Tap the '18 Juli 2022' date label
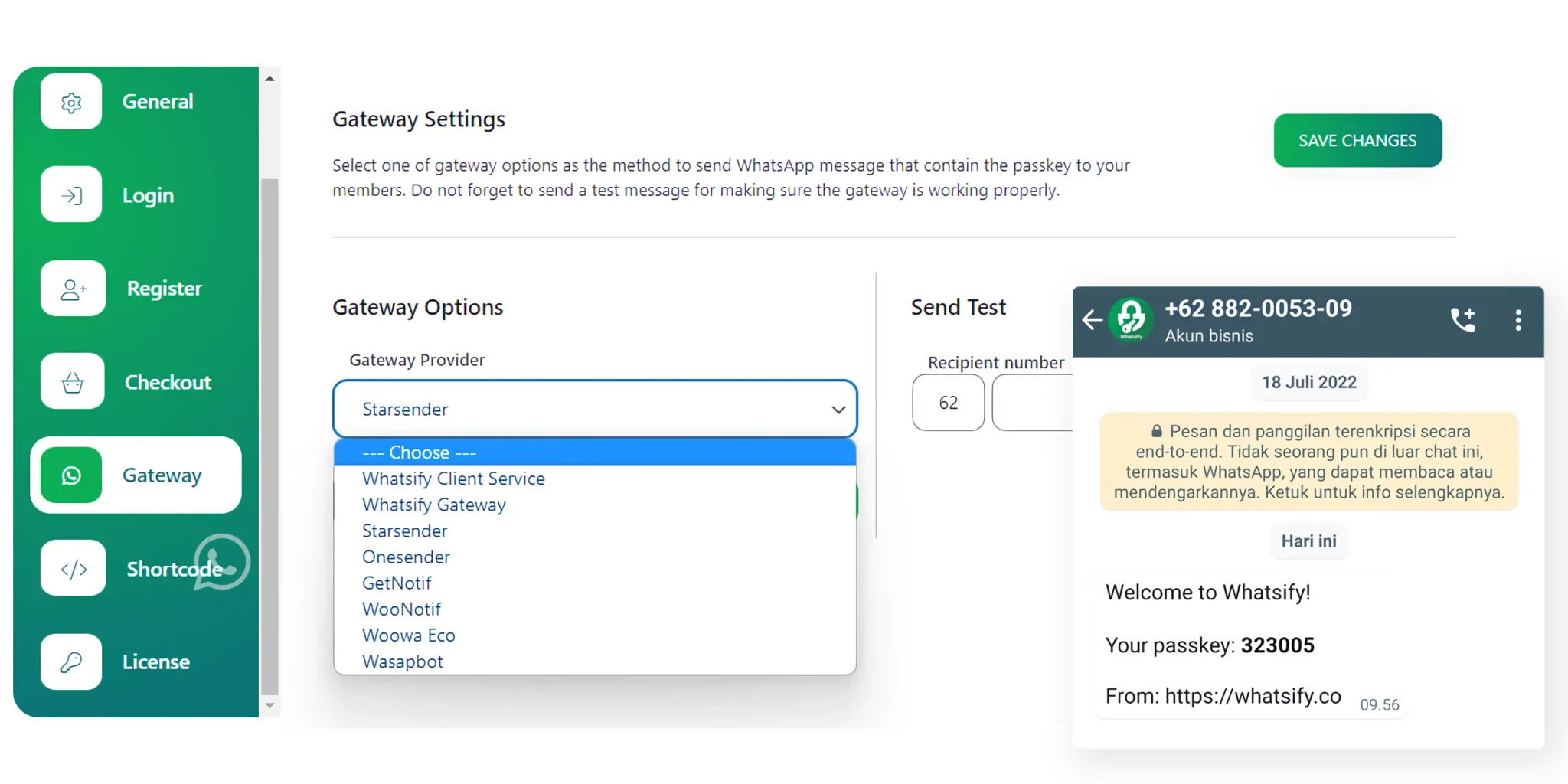Image resolution: width=1568 pixels, height=784 pixels. tap(1309, 382)
